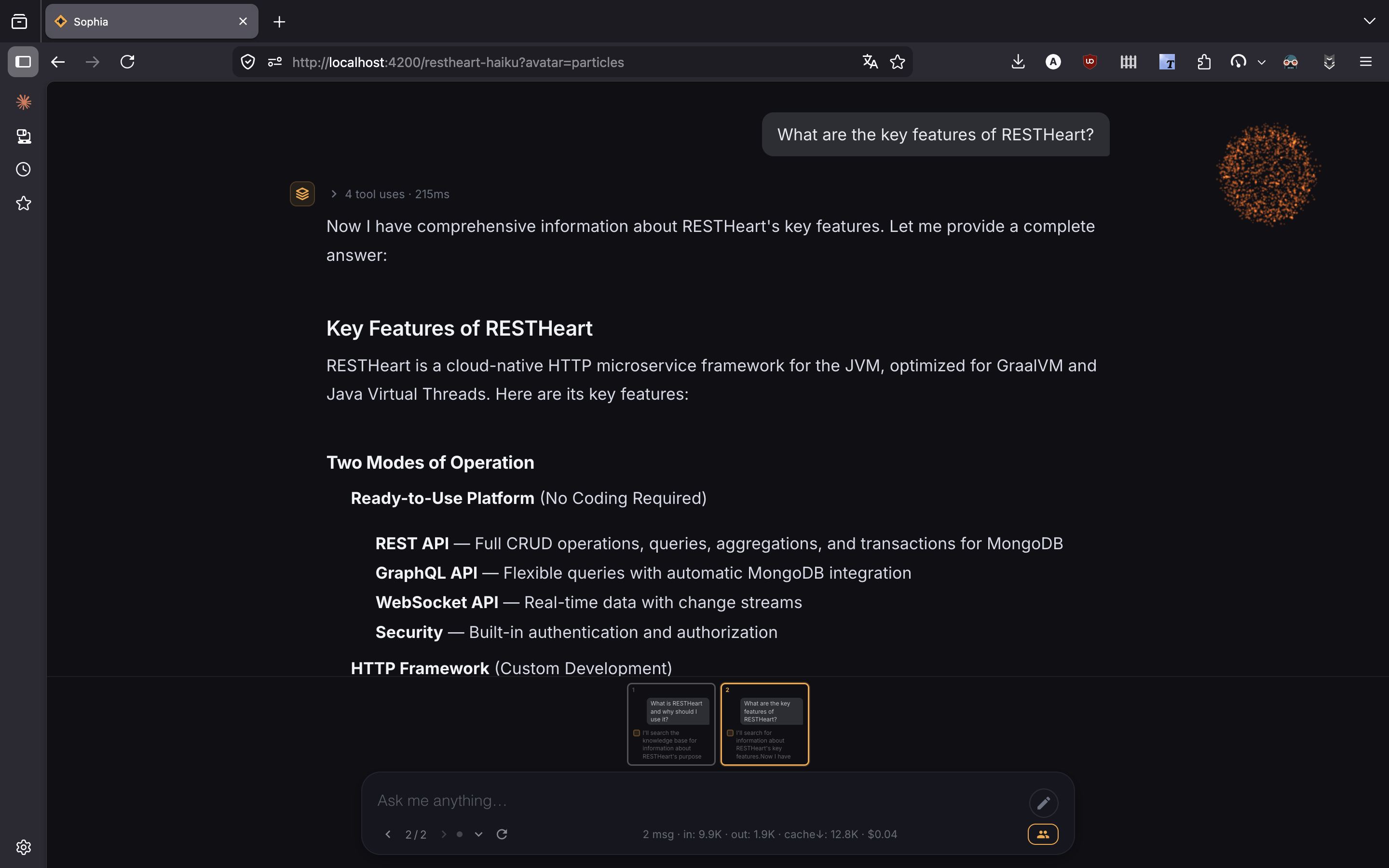
Task: Open the bookmarks star in the sidebar
Action: point(24,203)
